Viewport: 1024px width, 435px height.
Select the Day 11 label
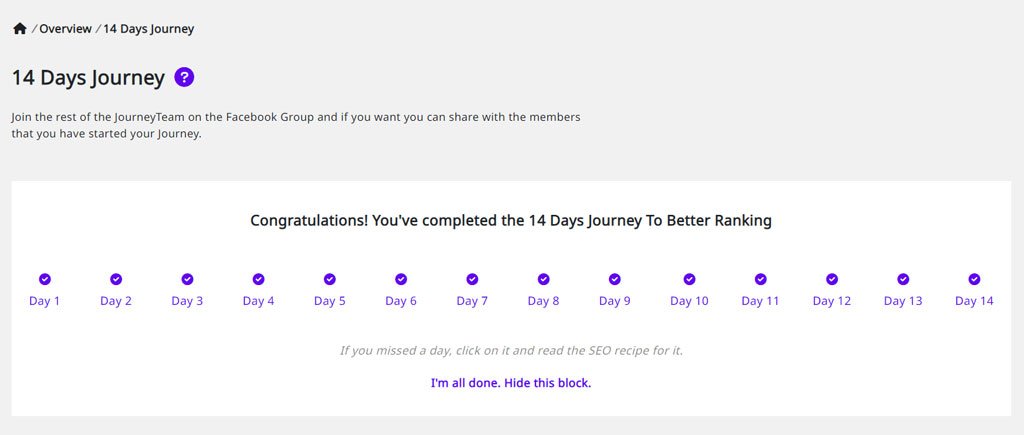click(760, 301)
